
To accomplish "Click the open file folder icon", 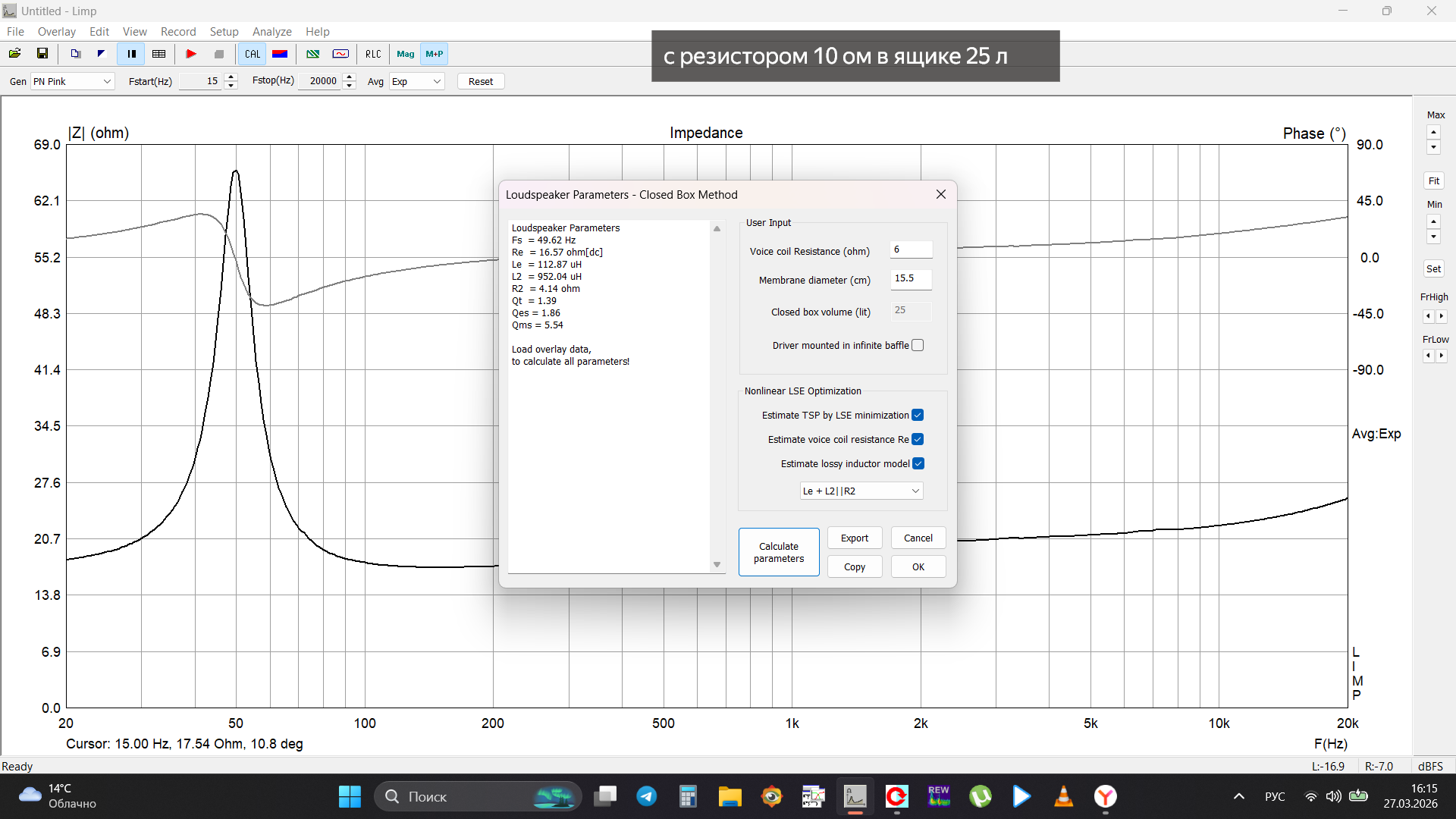I will tap(14, 54).
